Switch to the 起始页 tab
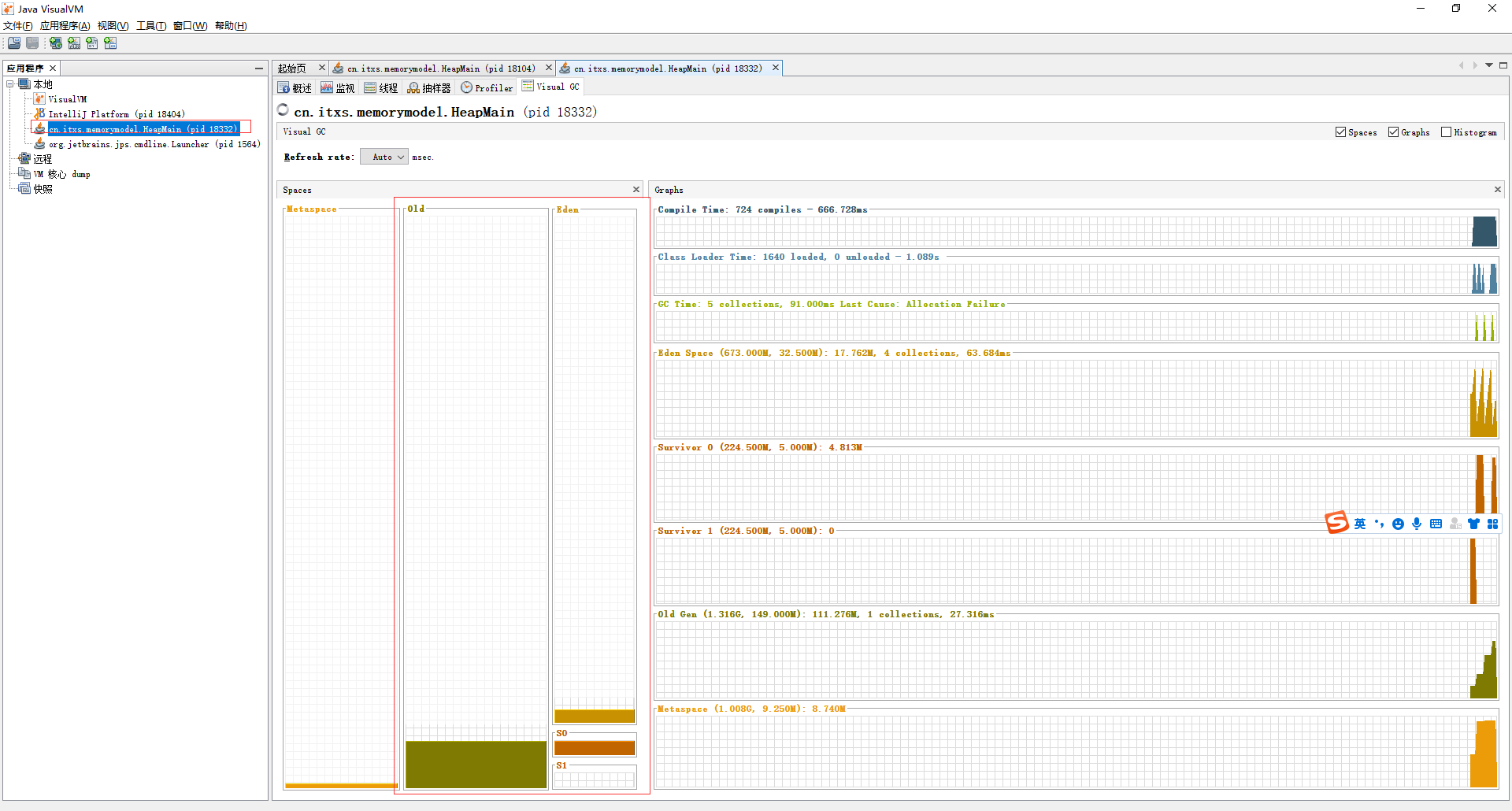Viewport: 1512px width, 811px height. pos(292,69)
